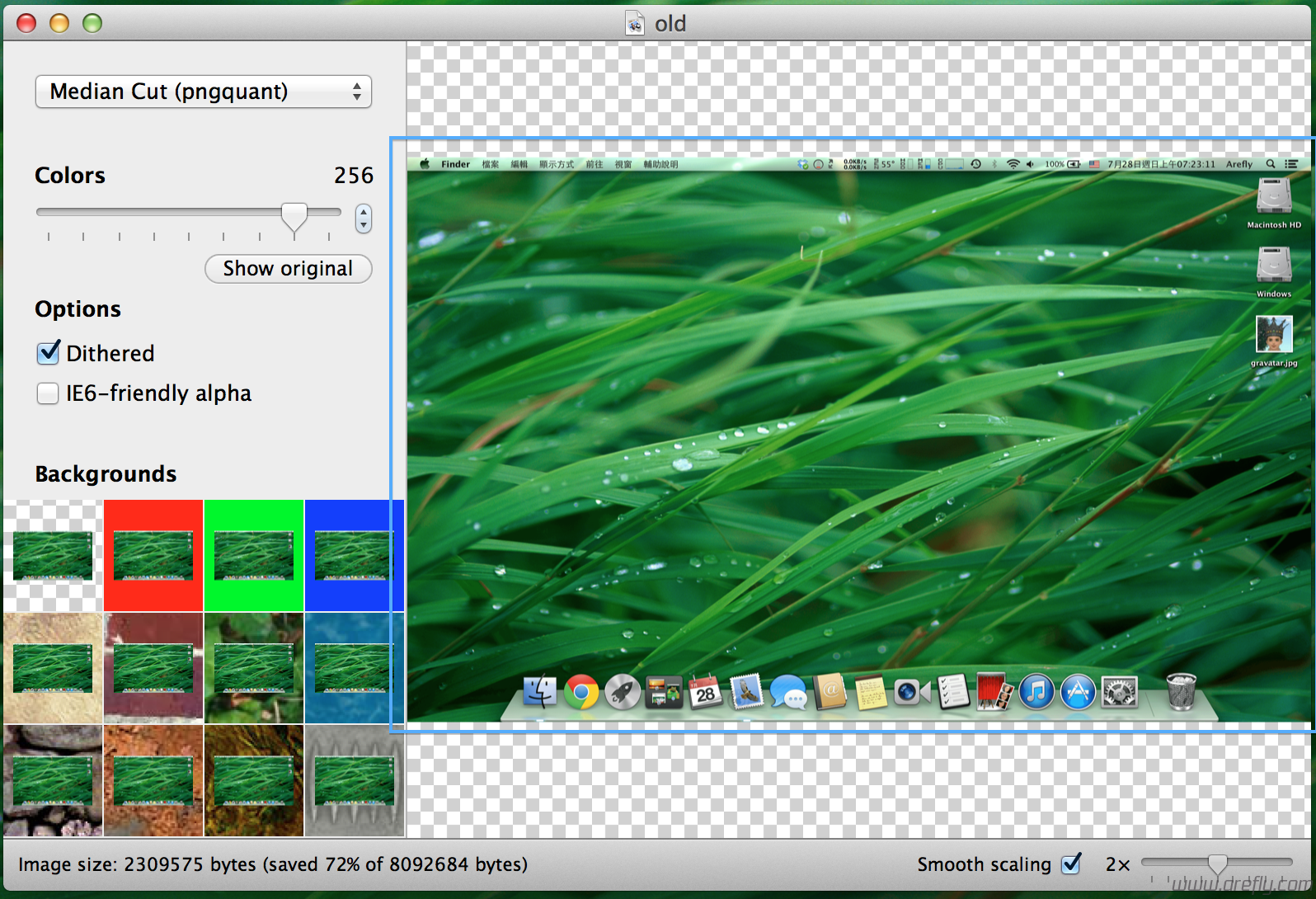Viewport: 1316px width, 899px height.
Task: Click the quantized image preview
Action: point(858,437)
